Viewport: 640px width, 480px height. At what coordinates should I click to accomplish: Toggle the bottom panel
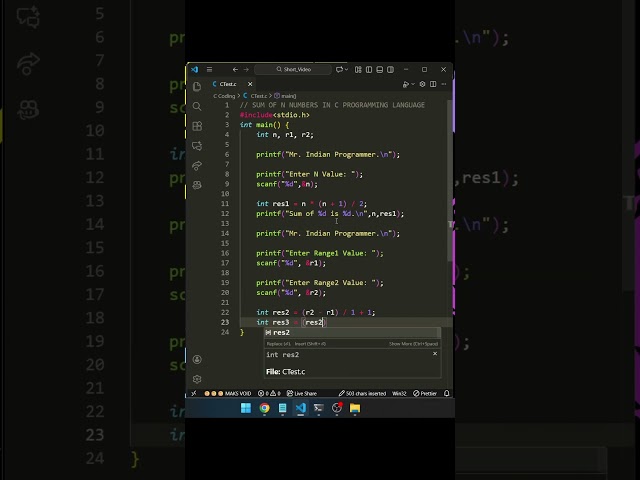point(380,69)
